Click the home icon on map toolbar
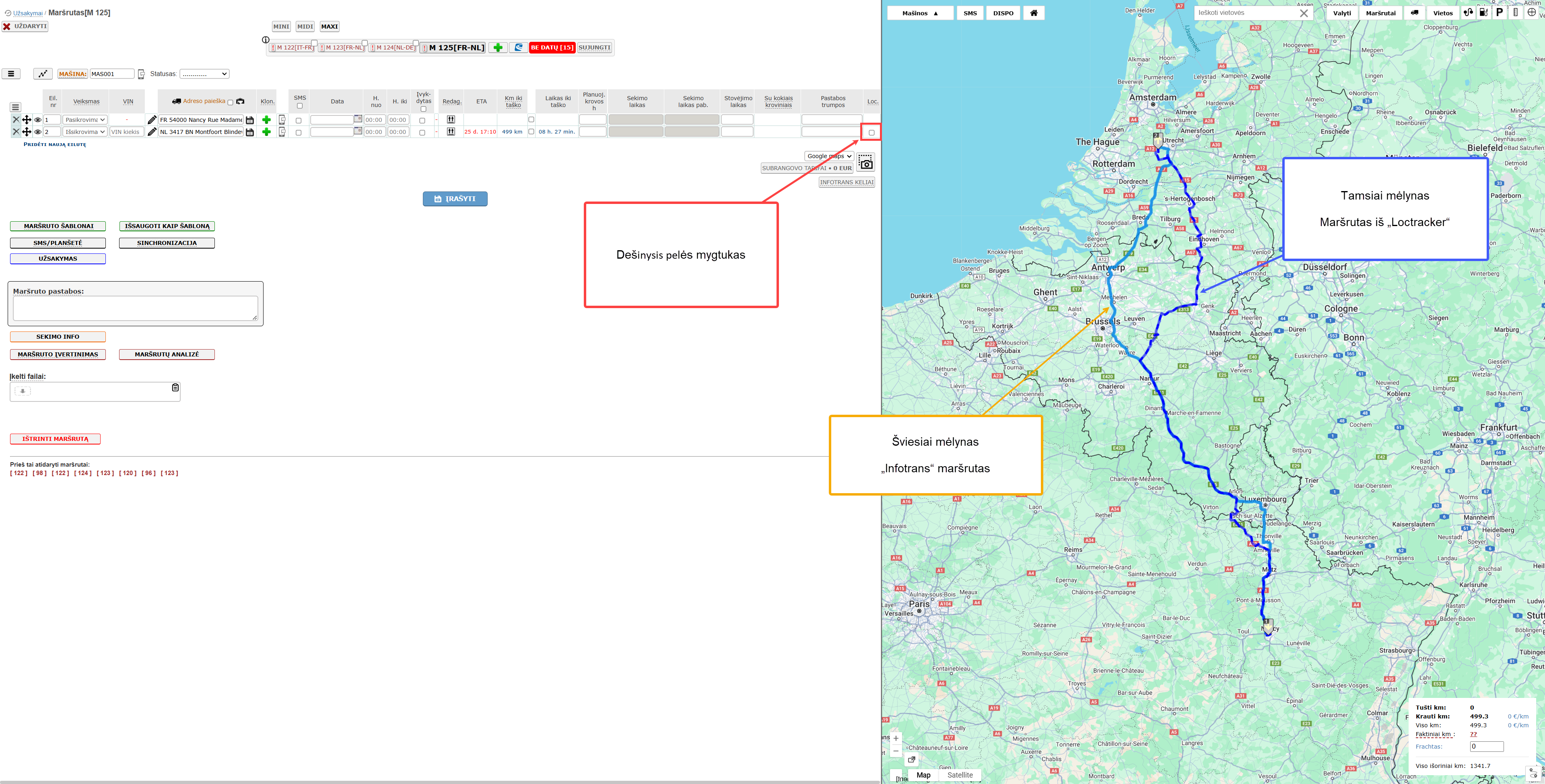The image size is (1545, 784). tap(1034, 13)
